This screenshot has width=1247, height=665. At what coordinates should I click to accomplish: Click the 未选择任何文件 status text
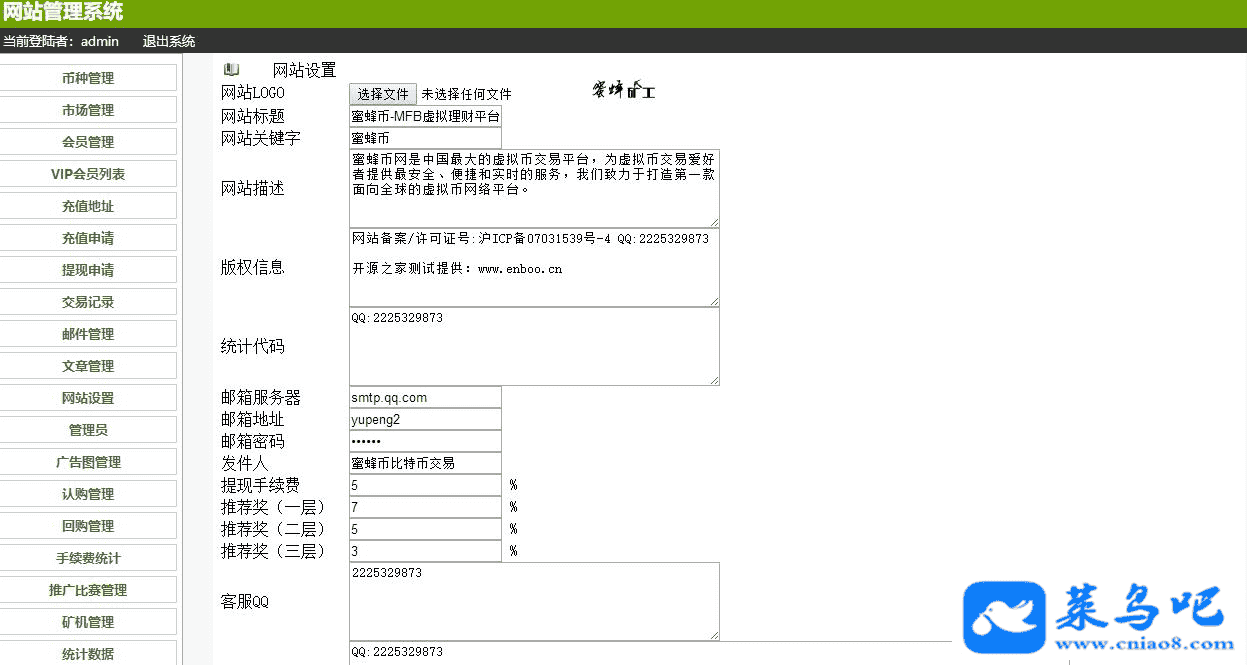466,94
